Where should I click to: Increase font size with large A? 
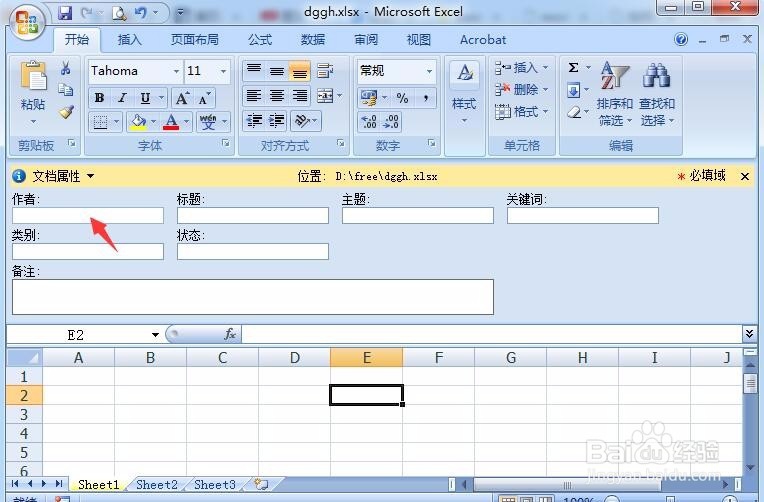pos(182,98)
